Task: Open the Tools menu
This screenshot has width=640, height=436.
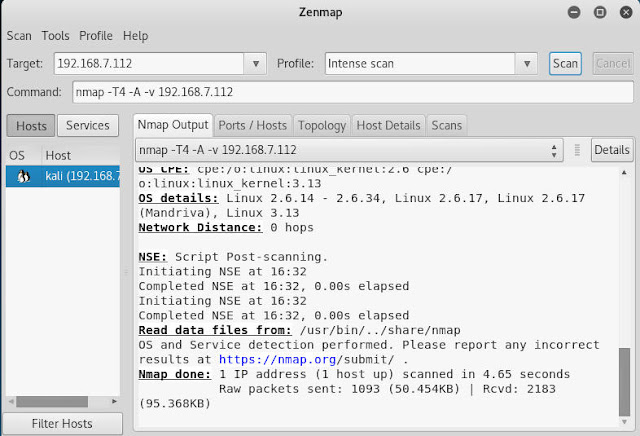Action: 56,36
